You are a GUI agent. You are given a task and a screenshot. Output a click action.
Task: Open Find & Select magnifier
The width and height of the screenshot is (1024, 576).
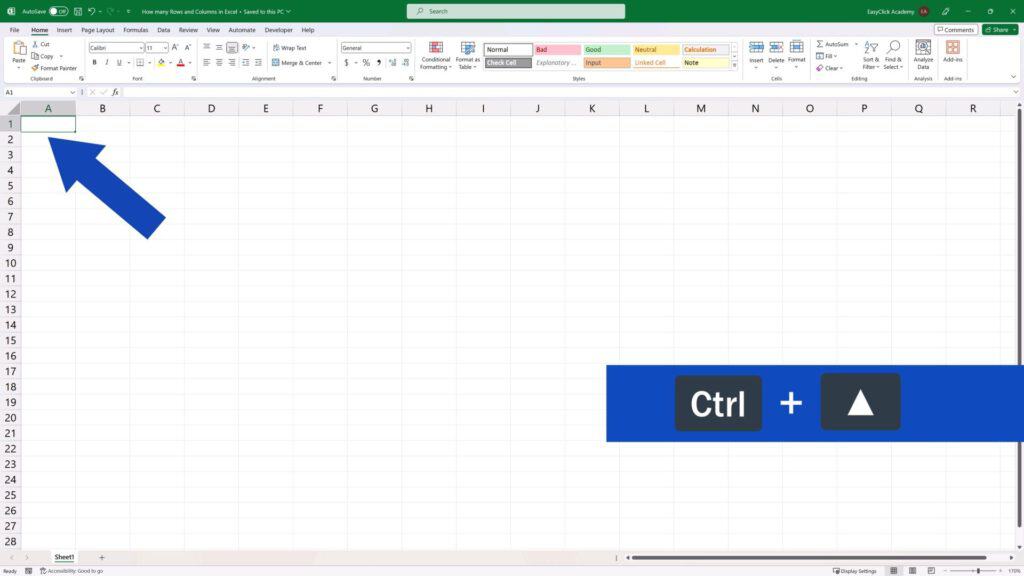[893, 56]
